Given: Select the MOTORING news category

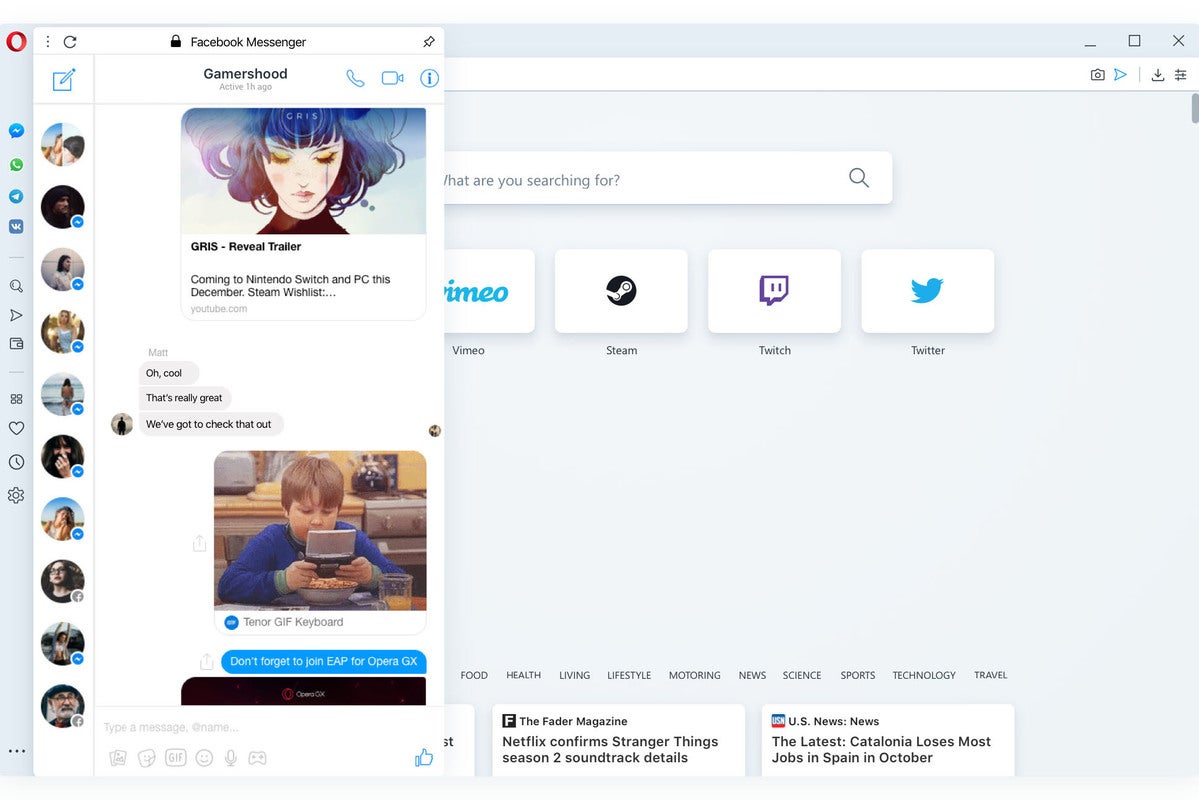Looking at the screenshot, I should (x=694, y=675).
